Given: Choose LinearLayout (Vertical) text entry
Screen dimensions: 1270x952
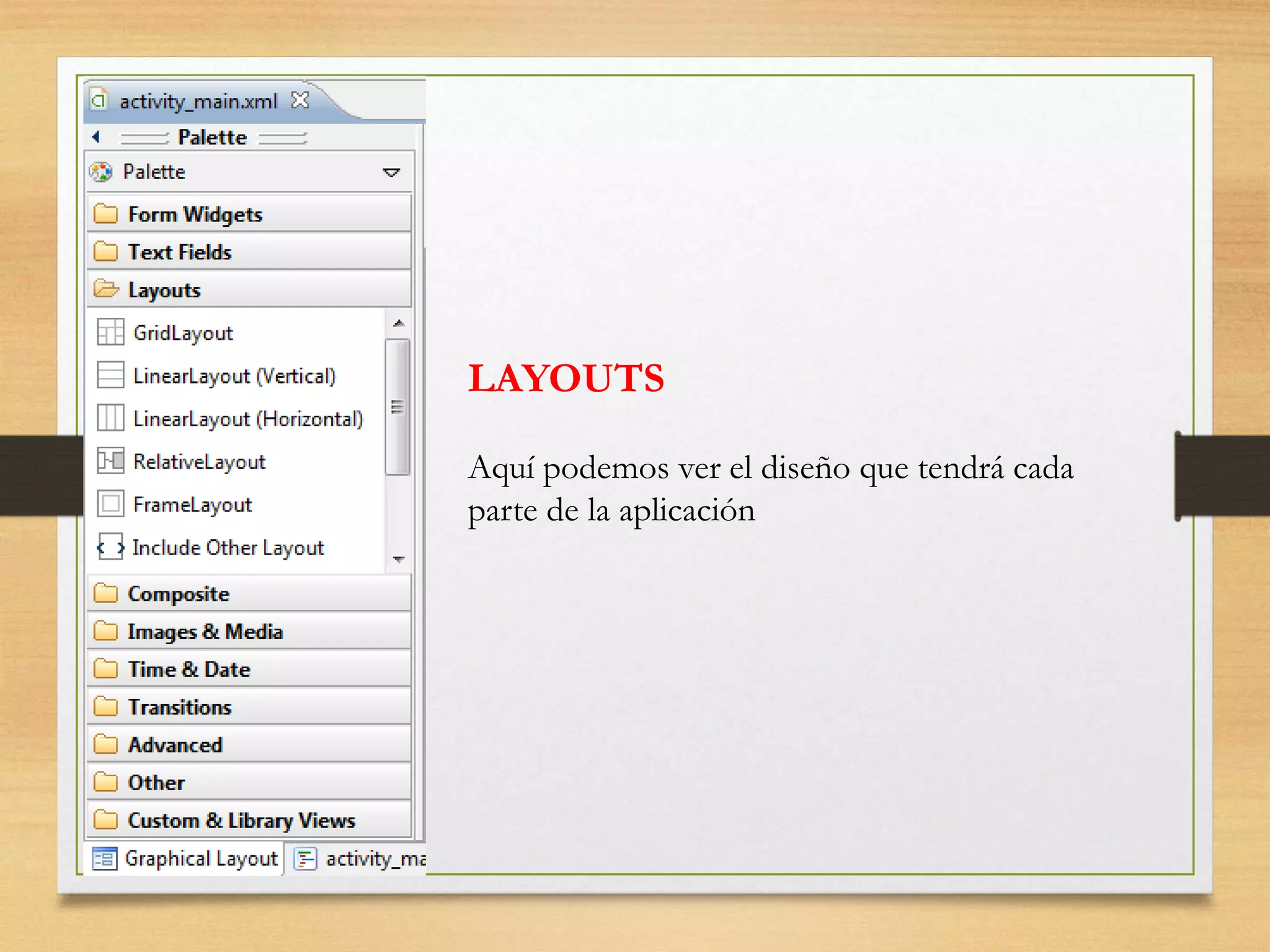Looking at the screenshot, I should [x=234, y=376].
